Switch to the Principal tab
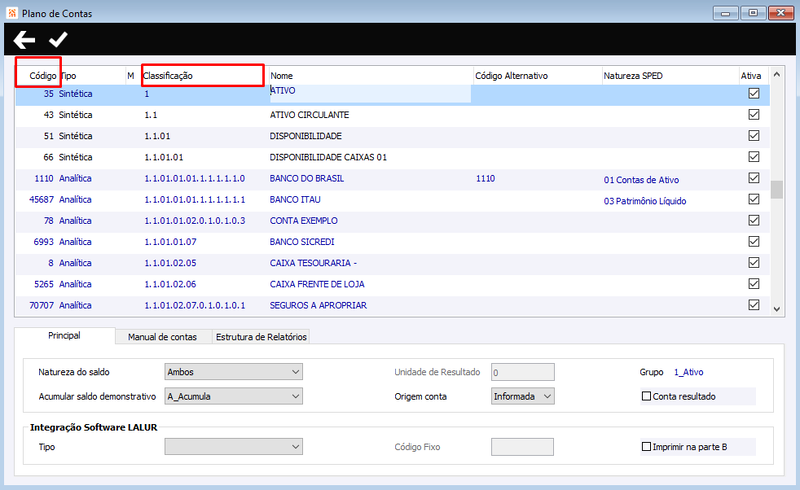 click(x=64, y=335)
